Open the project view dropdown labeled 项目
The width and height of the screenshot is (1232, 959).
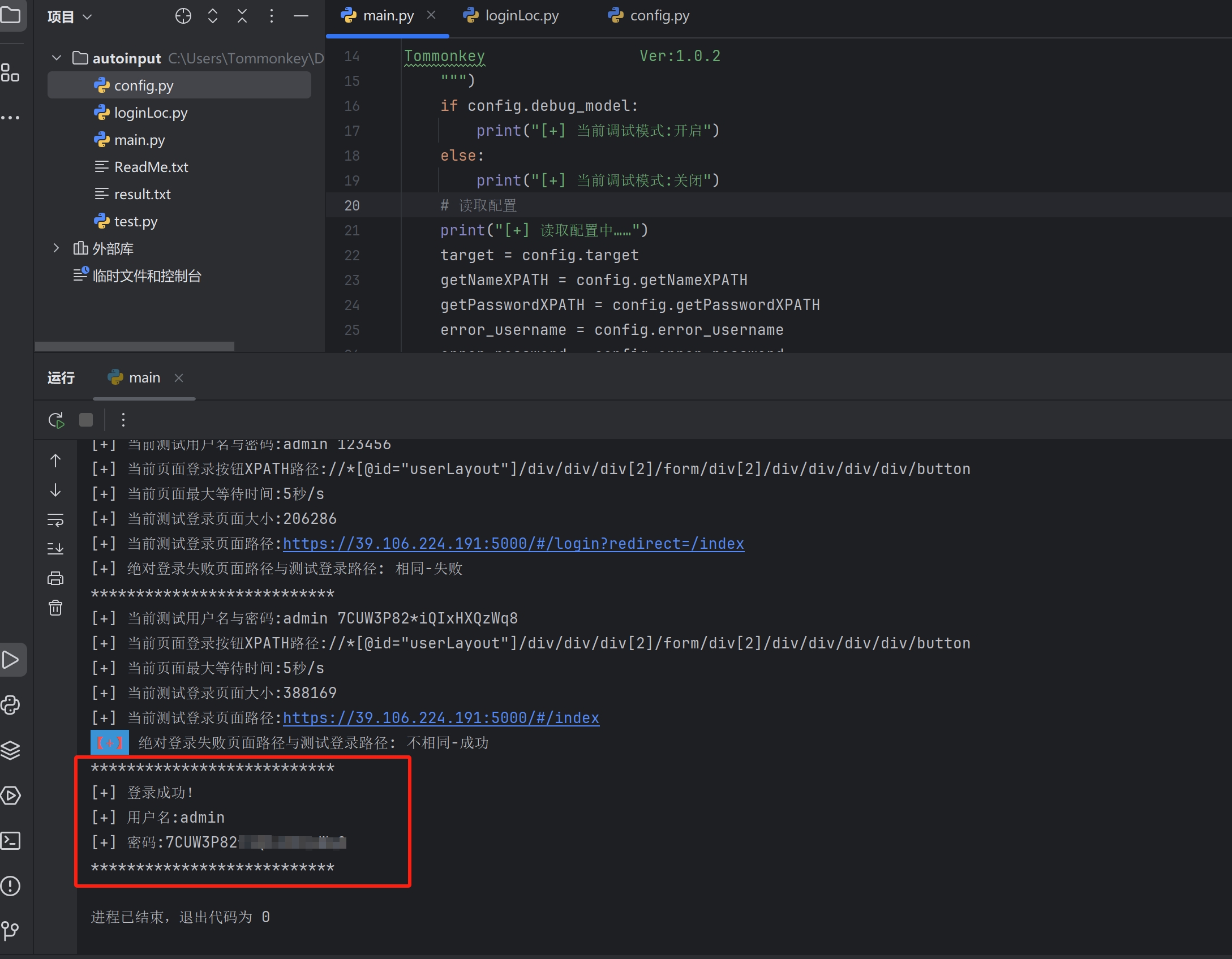[x=69, y=17]
